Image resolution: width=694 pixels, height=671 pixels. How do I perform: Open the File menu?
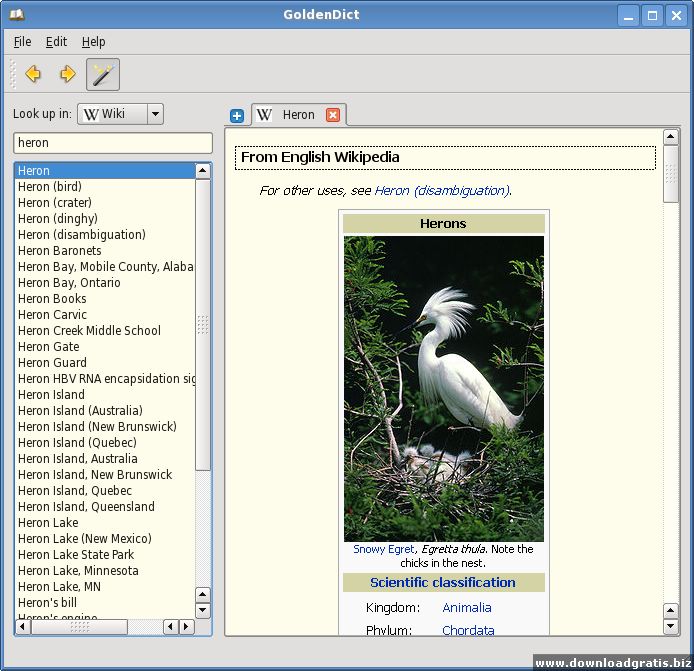(x=23, y=42)
